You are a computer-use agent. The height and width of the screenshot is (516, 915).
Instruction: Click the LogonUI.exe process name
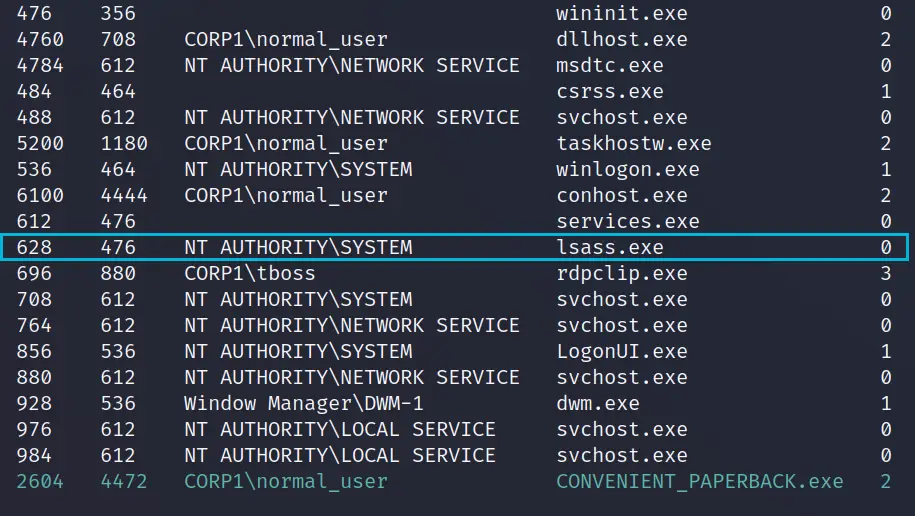pos(621,351)
